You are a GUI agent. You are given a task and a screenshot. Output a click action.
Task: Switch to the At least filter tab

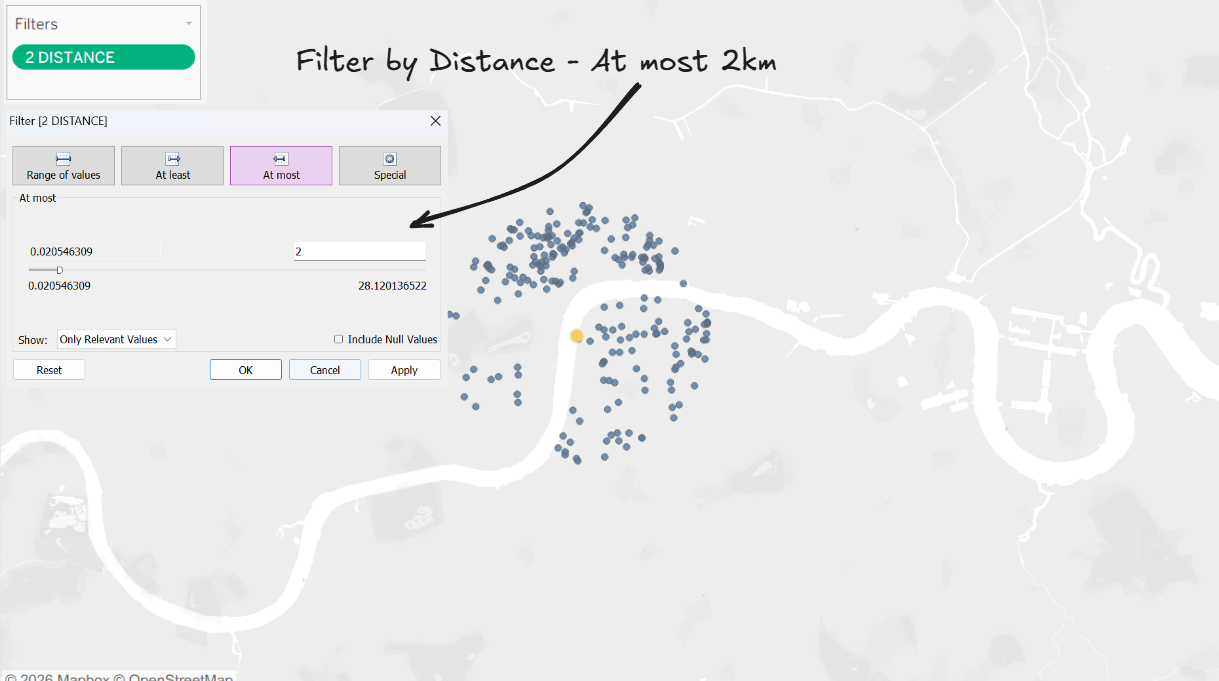pyautogui.click(x=172, y=166)
